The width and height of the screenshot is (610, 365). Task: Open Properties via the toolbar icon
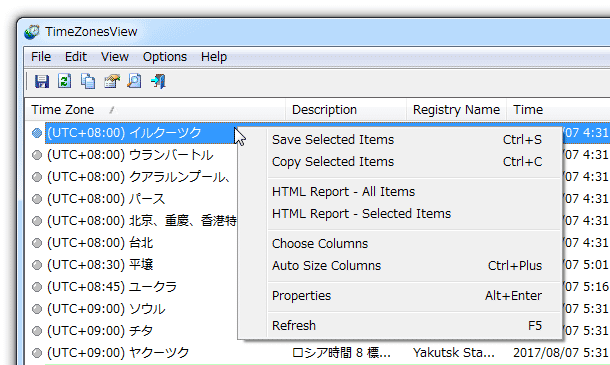pos(112,81)
